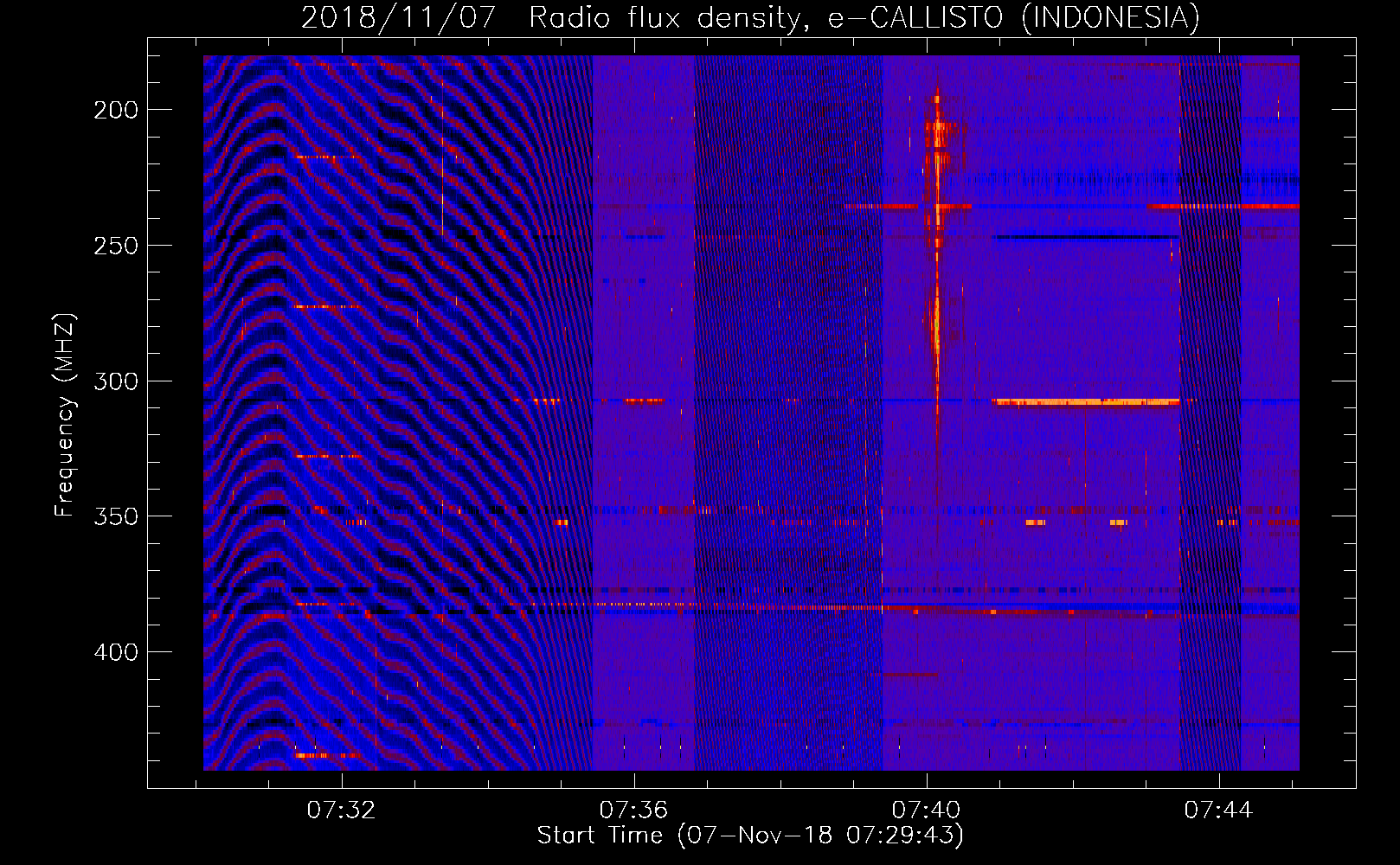Viewport: 1400px width, 865px height.
Task: Click the 350 frequency tick label
Action: pos(116,516)
